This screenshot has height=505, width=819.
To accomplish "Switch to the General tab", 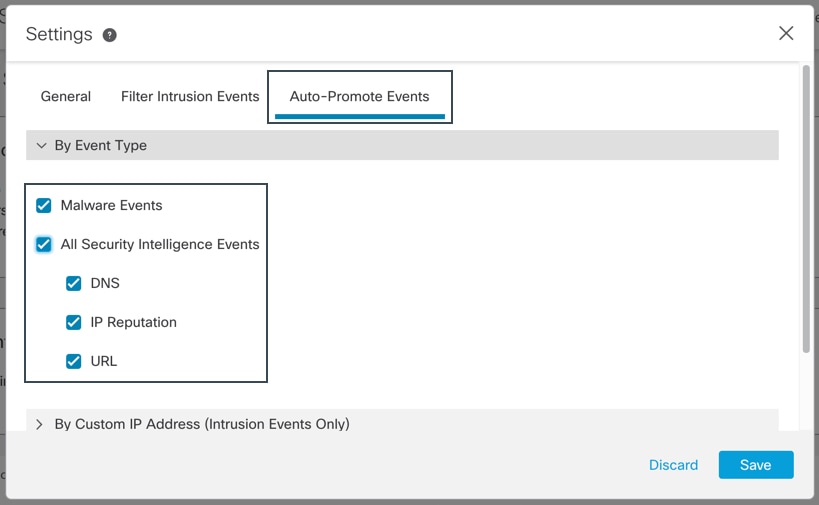I will pyautogui.click(x=66, y=97).
